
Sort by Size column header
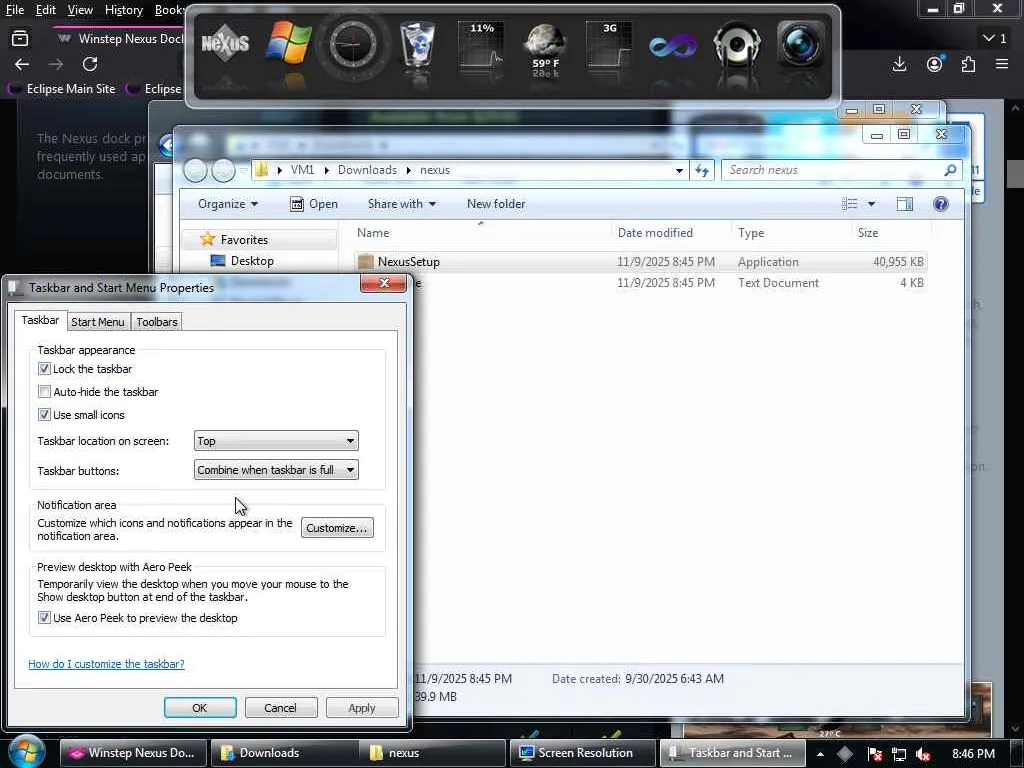click(x=868, y=232)
